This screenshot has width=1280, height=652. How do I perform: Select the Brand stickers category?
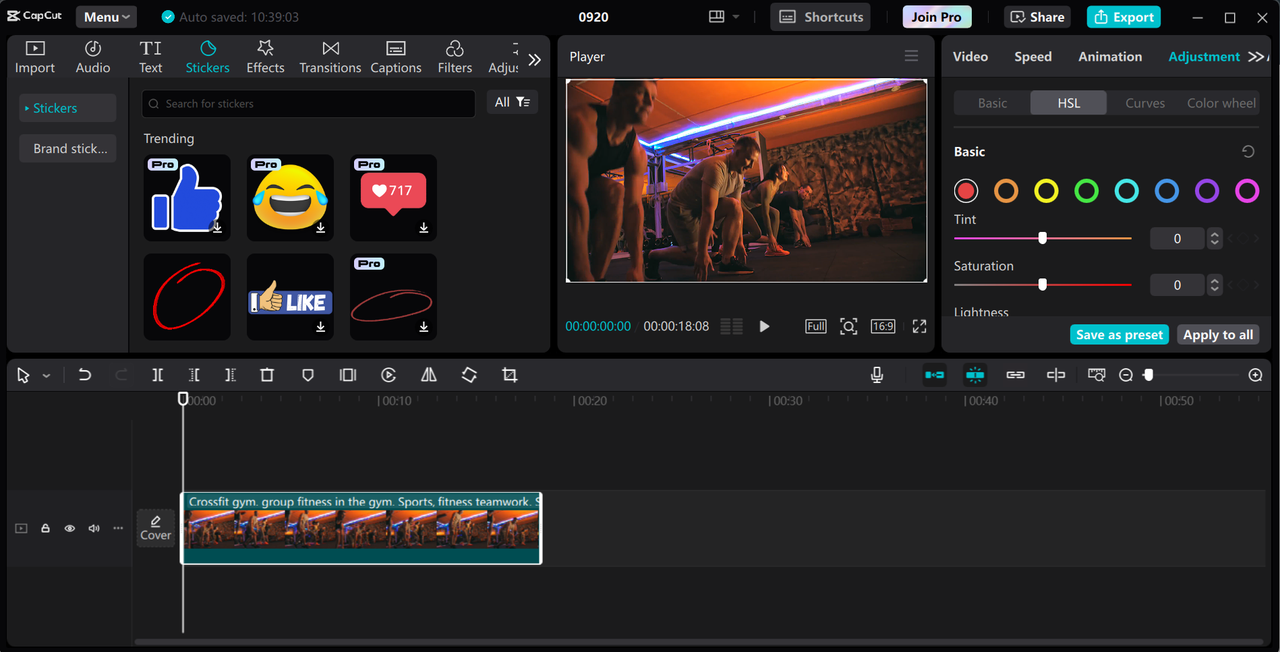(68, 148)
